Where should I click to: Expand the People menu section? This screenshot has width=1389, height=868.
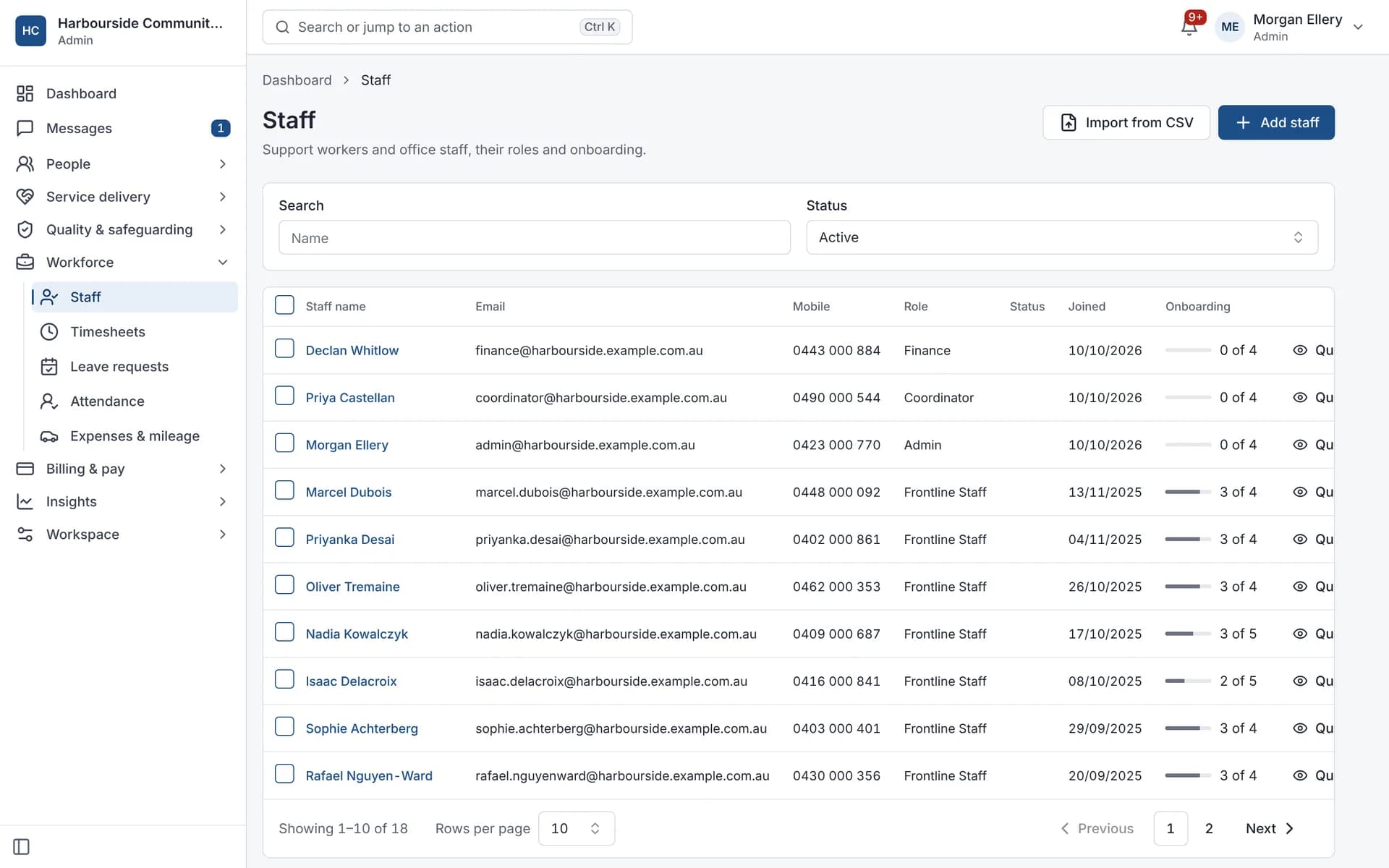[x=123, y=164]
